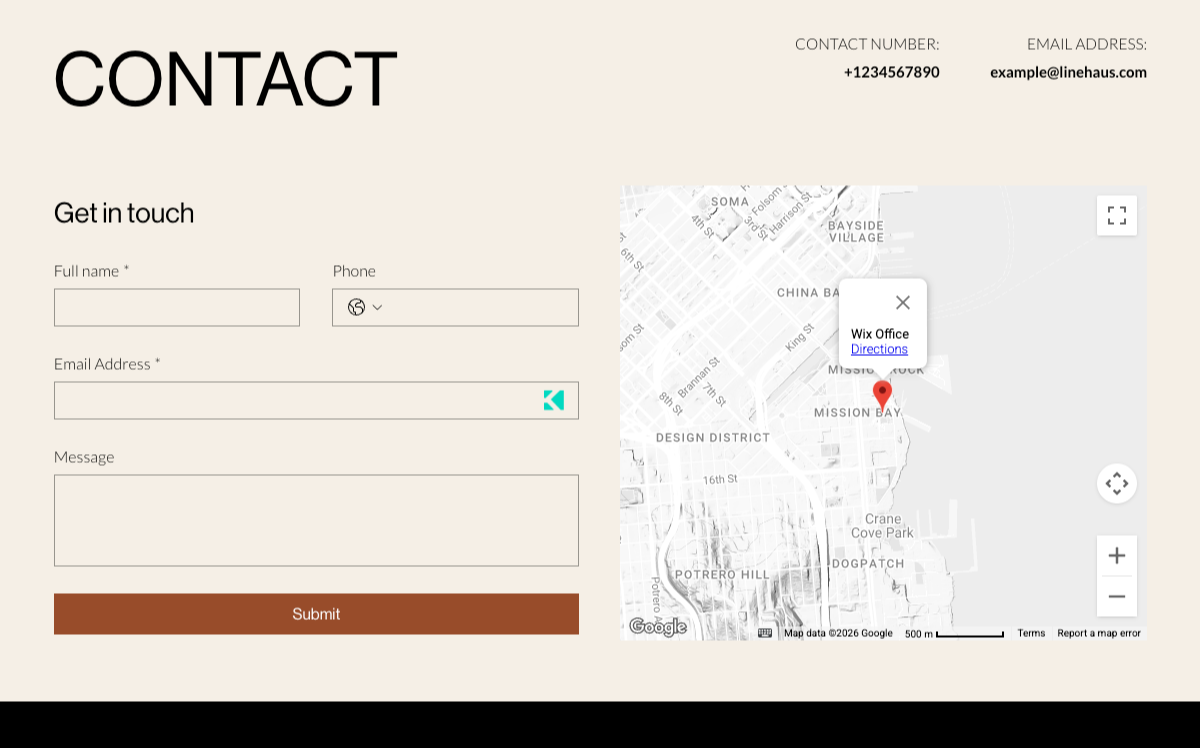Viewport: 1200px width, 748px height.
Task: Click 'Map data ©2026 Google' text
Action: pos(838,633)
